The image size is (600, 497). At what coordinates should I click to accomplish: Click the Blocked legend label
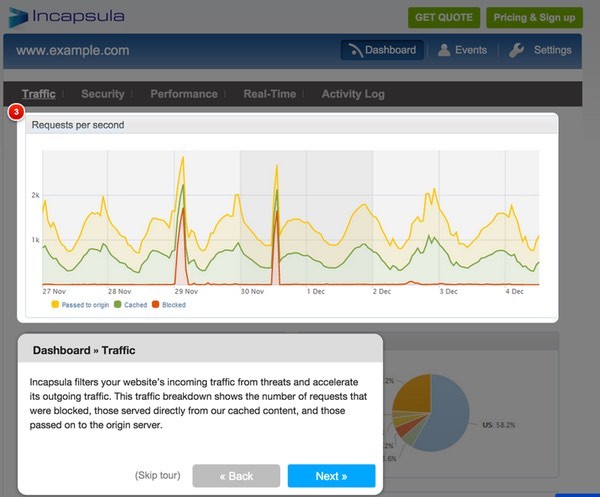174,305
